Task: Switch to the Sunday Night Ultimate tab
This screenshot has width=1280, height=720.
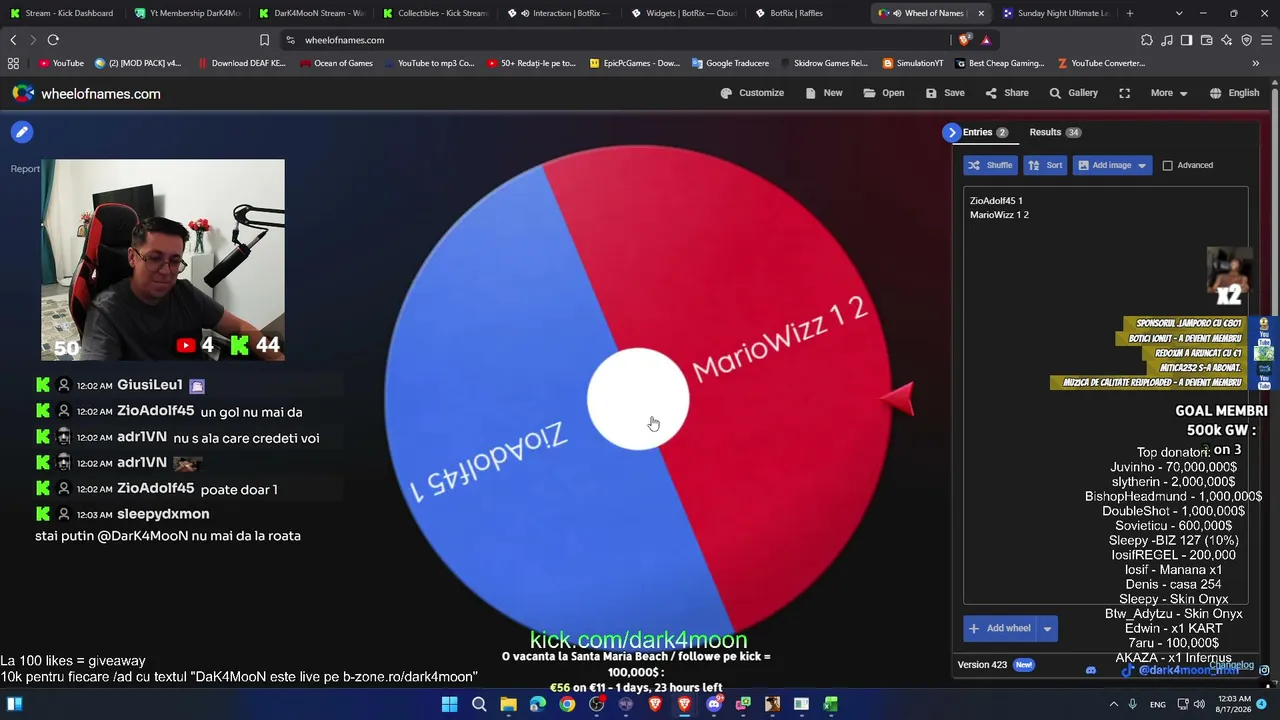Action: point(1055,13)
